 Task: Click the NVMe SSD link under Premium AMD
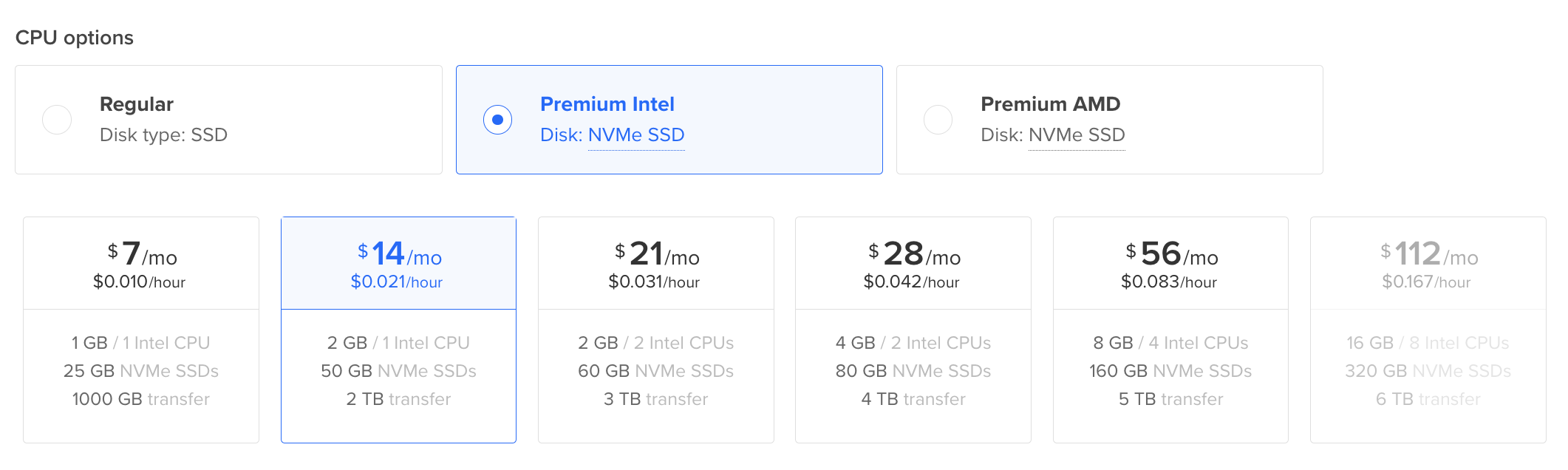click(x=1077, y=135)
